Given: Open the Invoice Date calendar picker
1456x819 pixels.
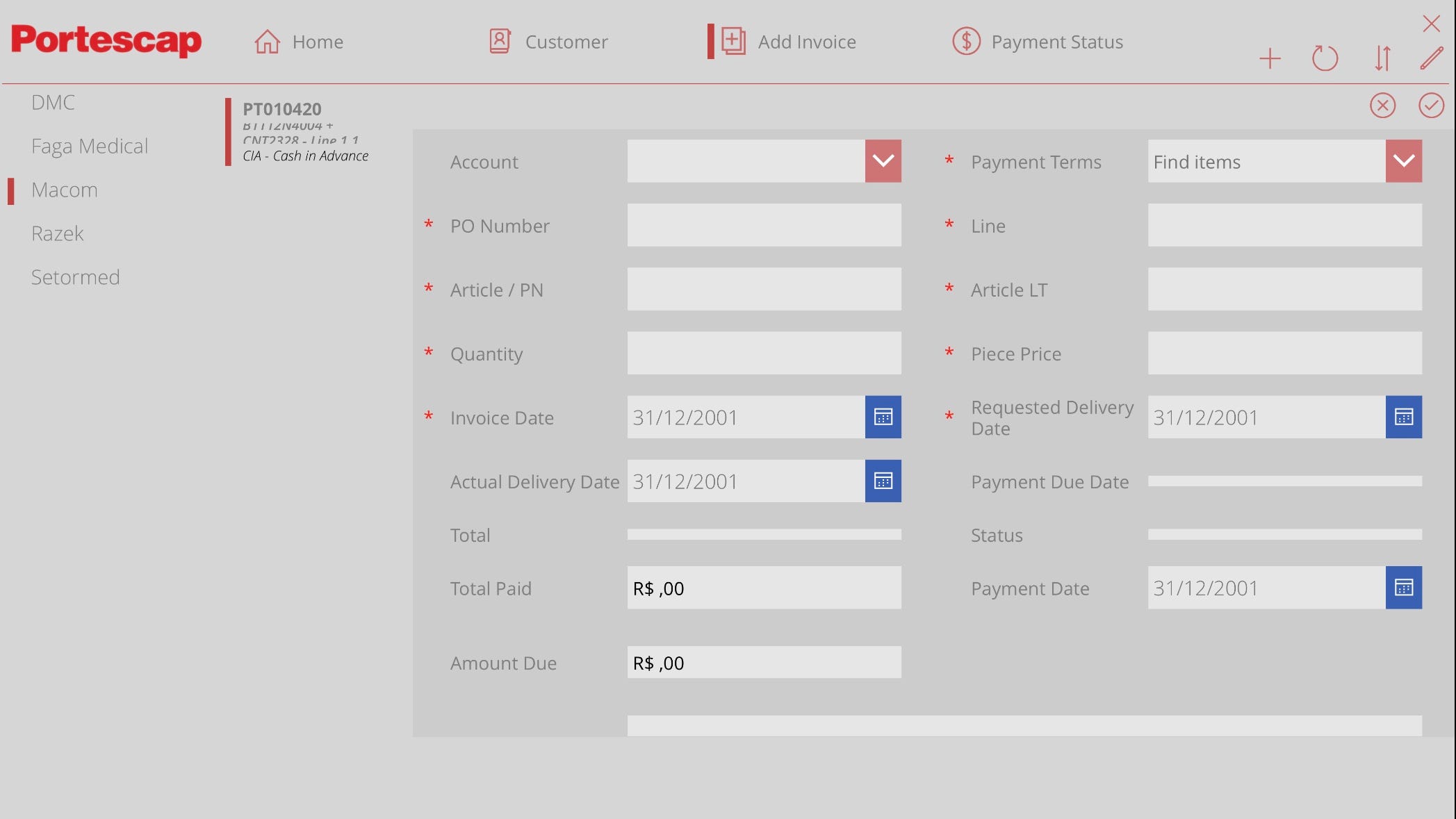Looking at the screenshot, I should click(x=883, y=417).
